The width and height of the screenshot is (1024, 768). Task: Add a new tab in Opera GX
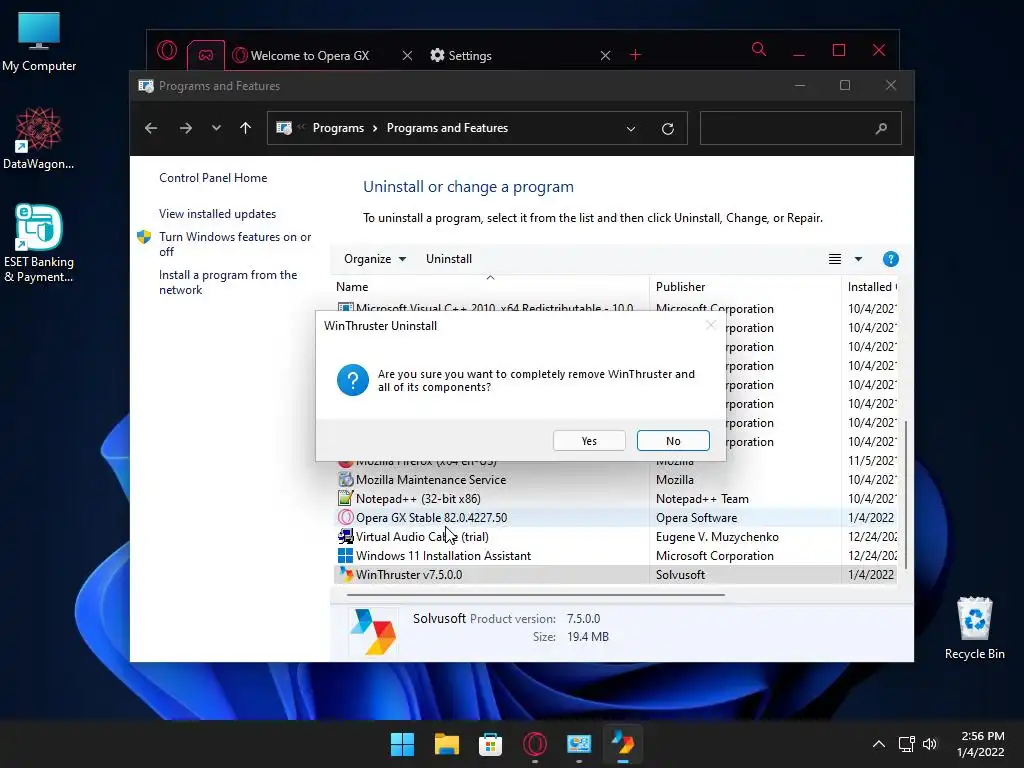click(635, 56)
